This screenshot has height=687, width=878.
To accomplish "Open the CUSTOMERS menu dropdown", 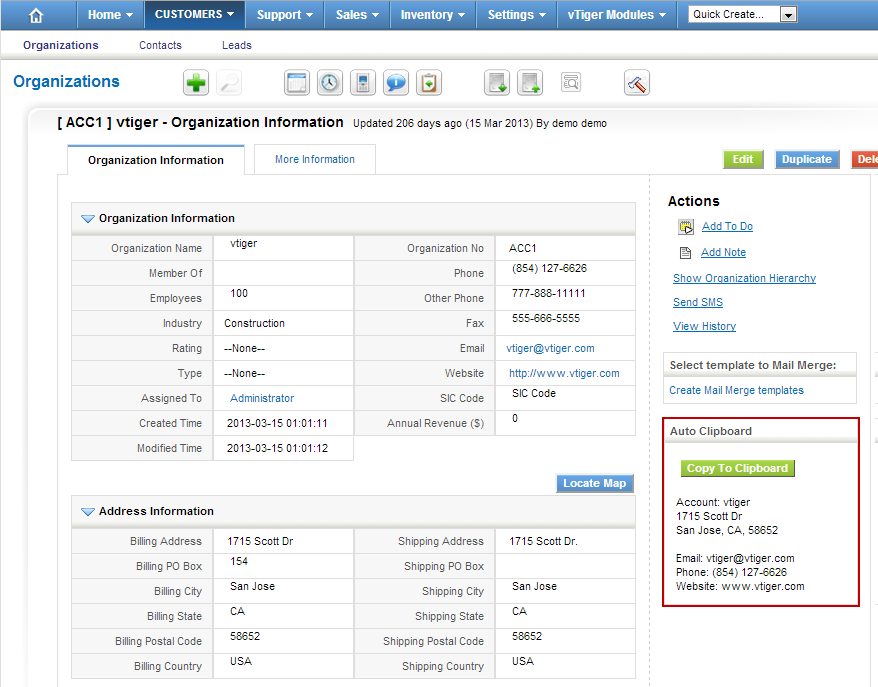I will pyautogui.click(x=194, y=15).
